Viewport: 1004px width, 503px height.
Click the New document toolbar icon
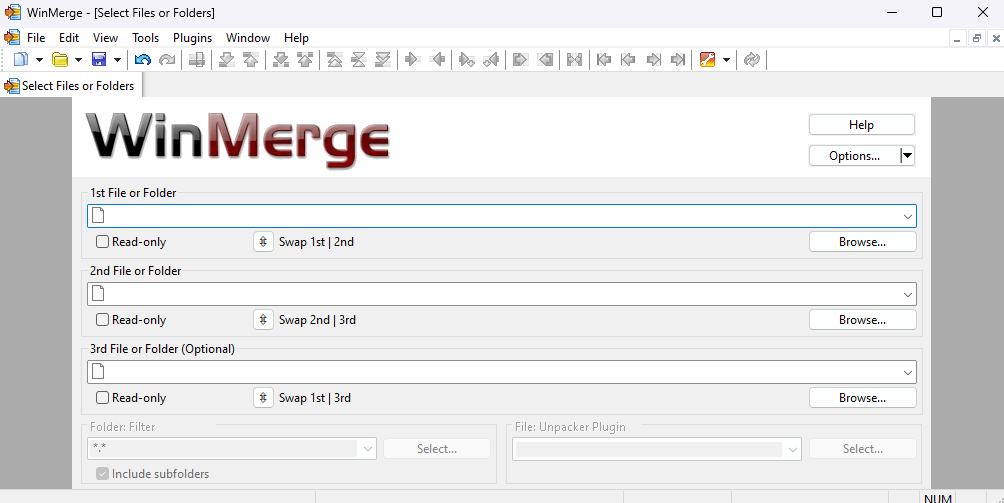21,60
